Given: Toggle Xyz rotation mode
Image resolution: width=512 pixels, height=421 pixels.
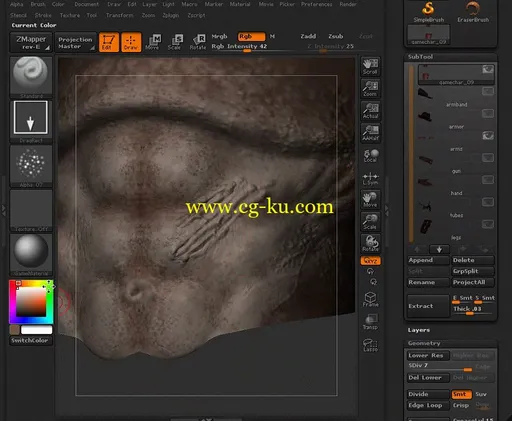Looking at the screenshot, I should (x=370, y=261).
